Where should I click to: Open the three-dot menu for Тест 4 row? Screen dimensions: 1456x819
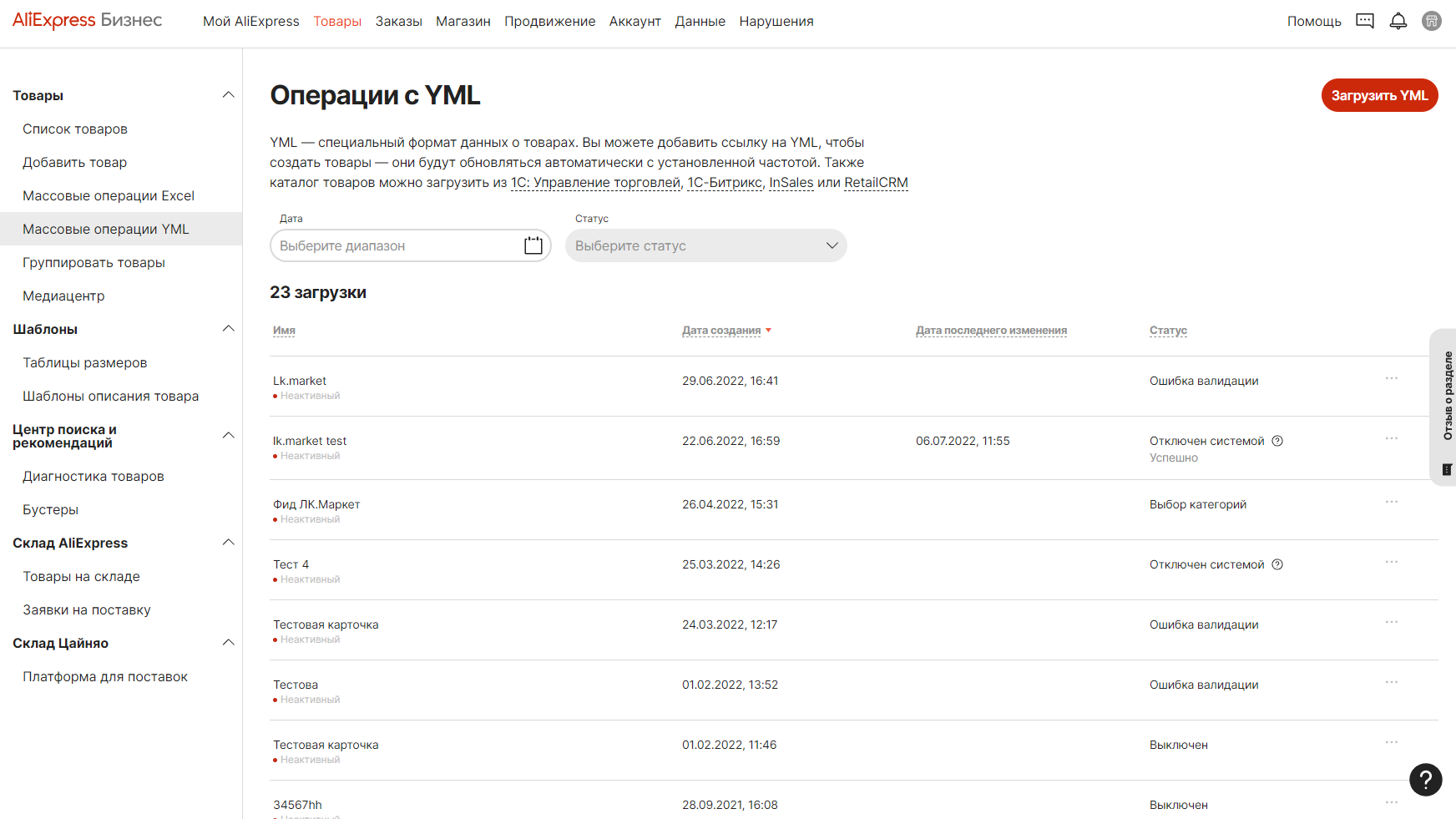tap(1392, 562)
